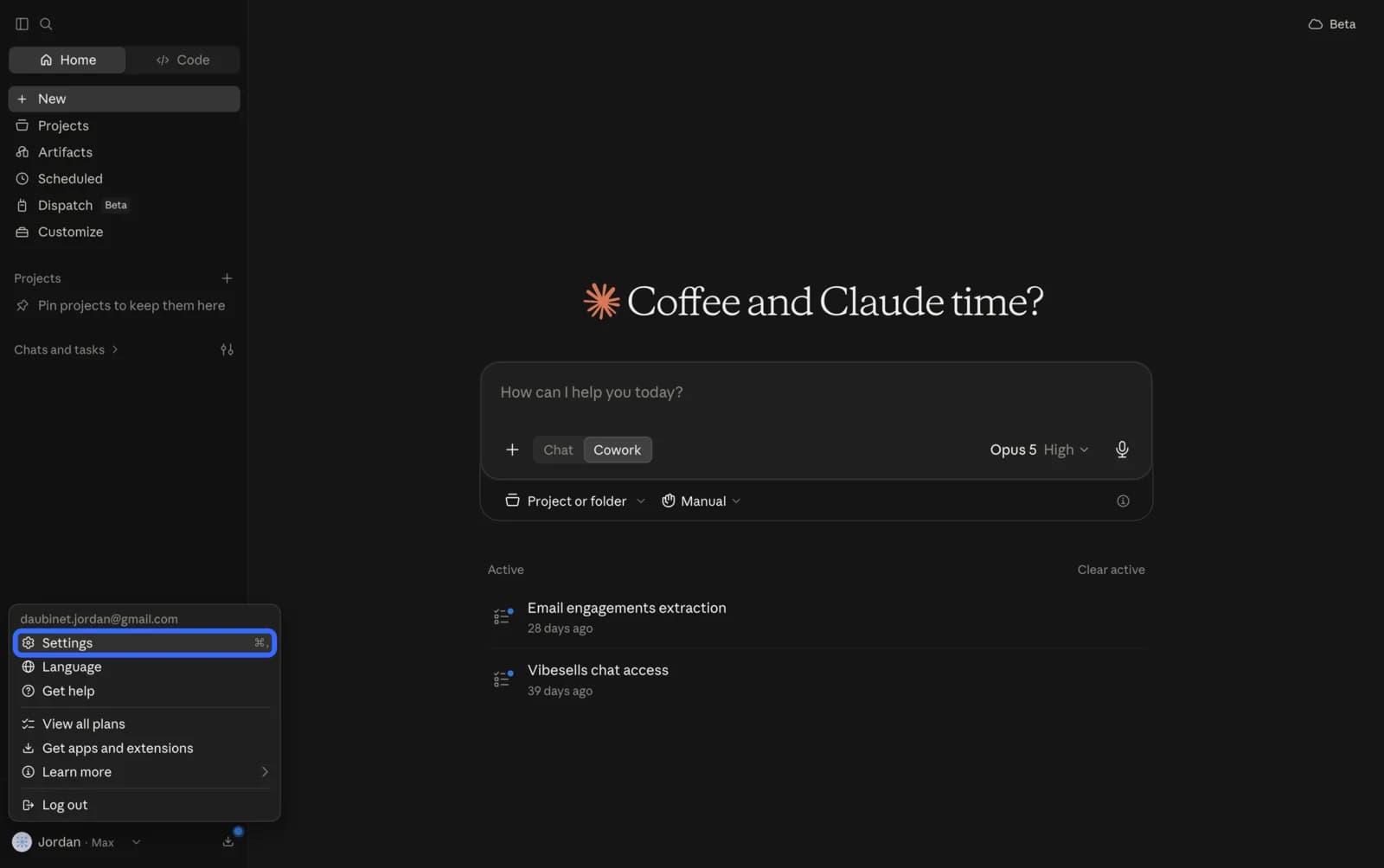Open the Manual mode dropdown
1384x868 pixels.
point(701,501)
